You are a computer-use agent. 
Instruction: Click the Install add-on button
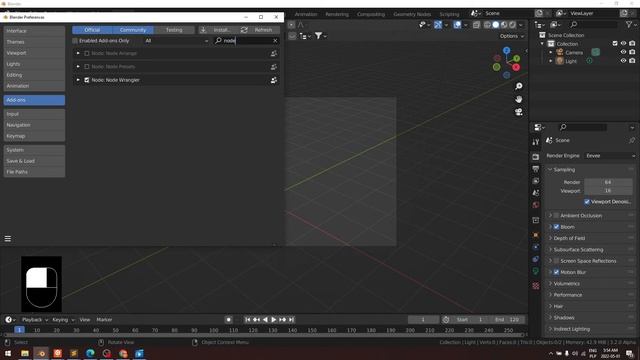pyautogui.click(x=218, y=30)
